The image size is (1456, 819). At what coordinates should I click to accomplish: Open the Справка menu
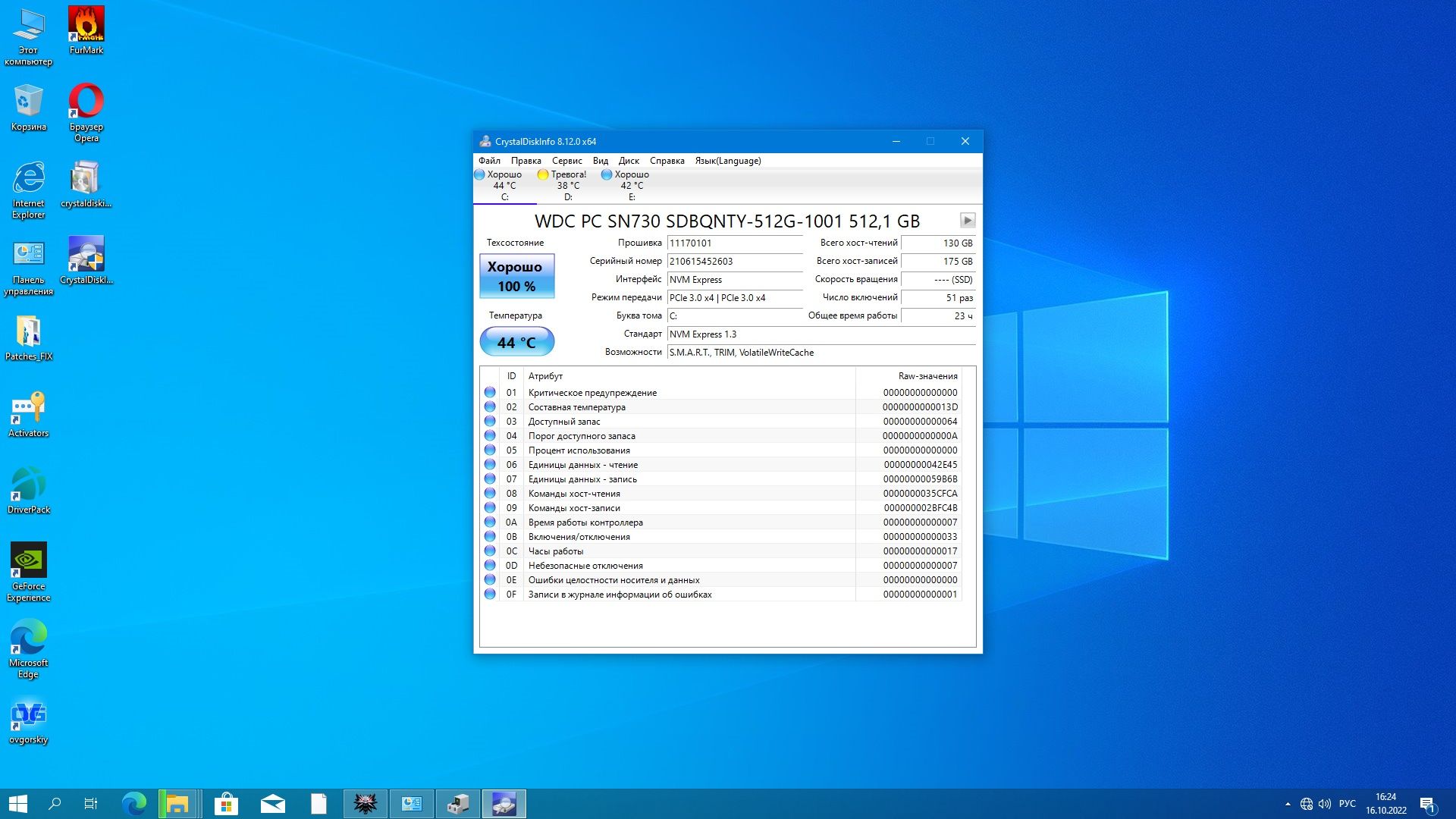click(x=667, y=161)
